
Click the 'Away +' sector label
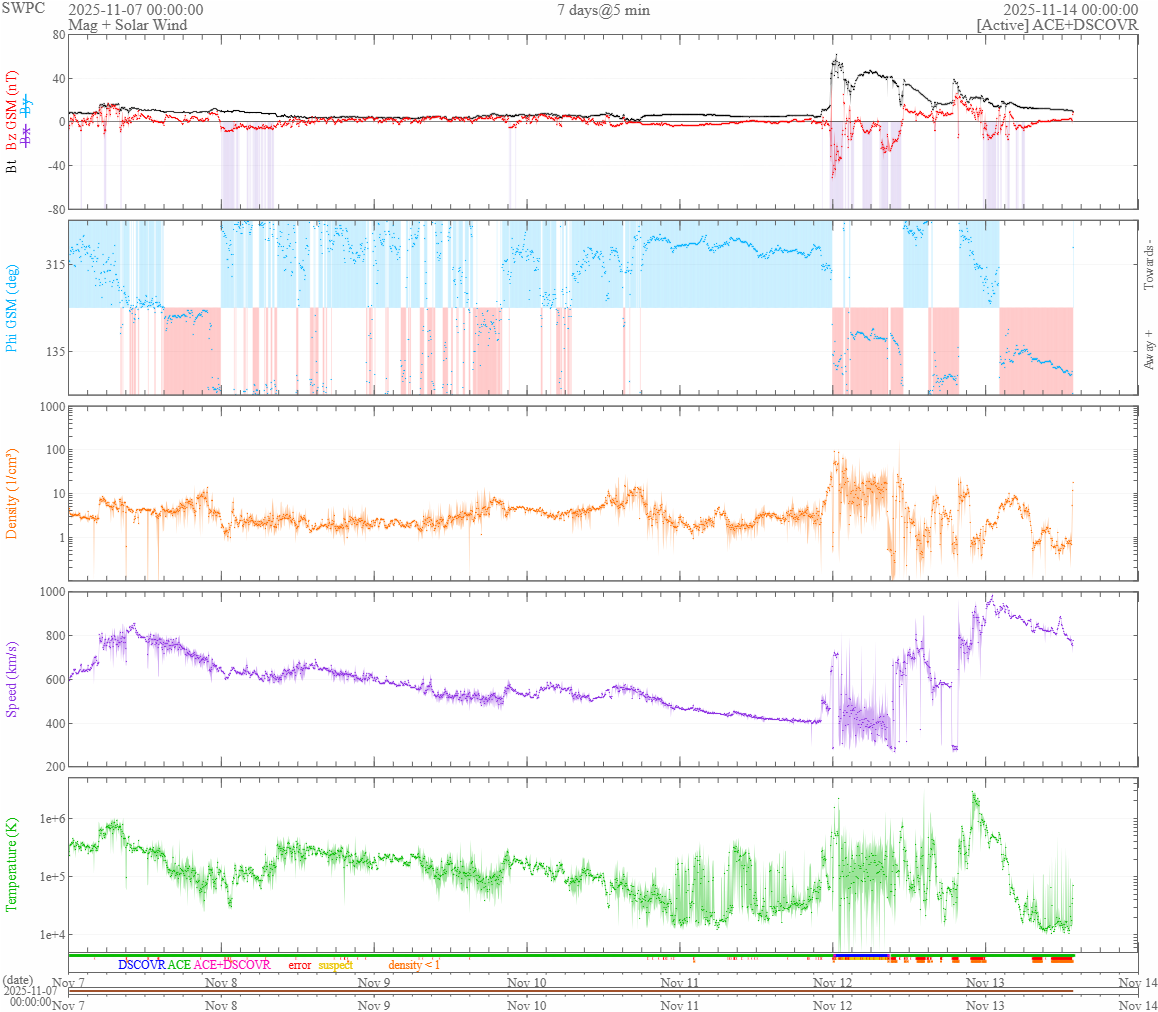(1148, 350)
